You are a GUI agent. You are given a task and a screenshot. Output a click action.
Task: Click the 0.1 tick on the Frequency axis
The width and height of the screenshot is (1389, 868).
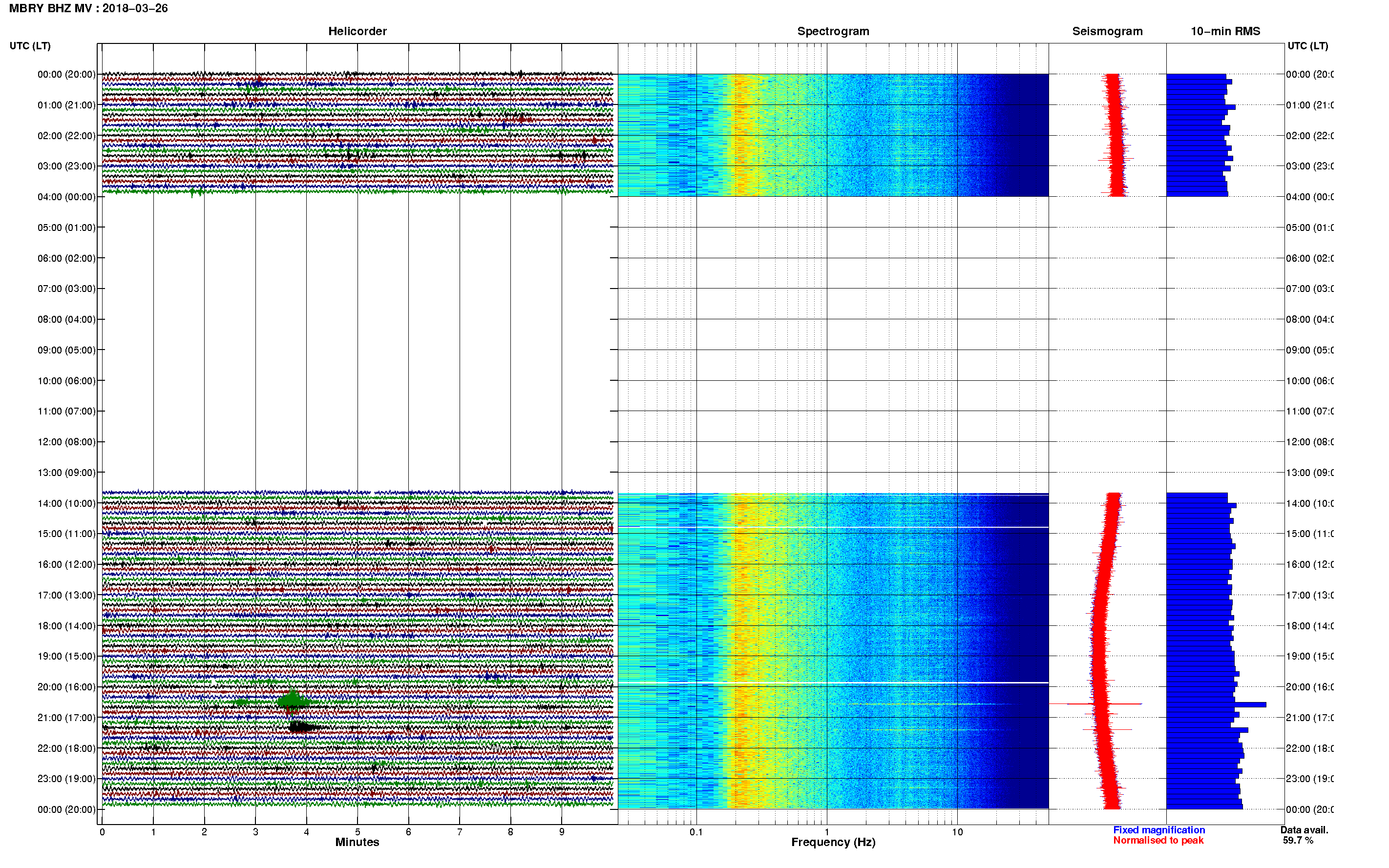[696, 832]
